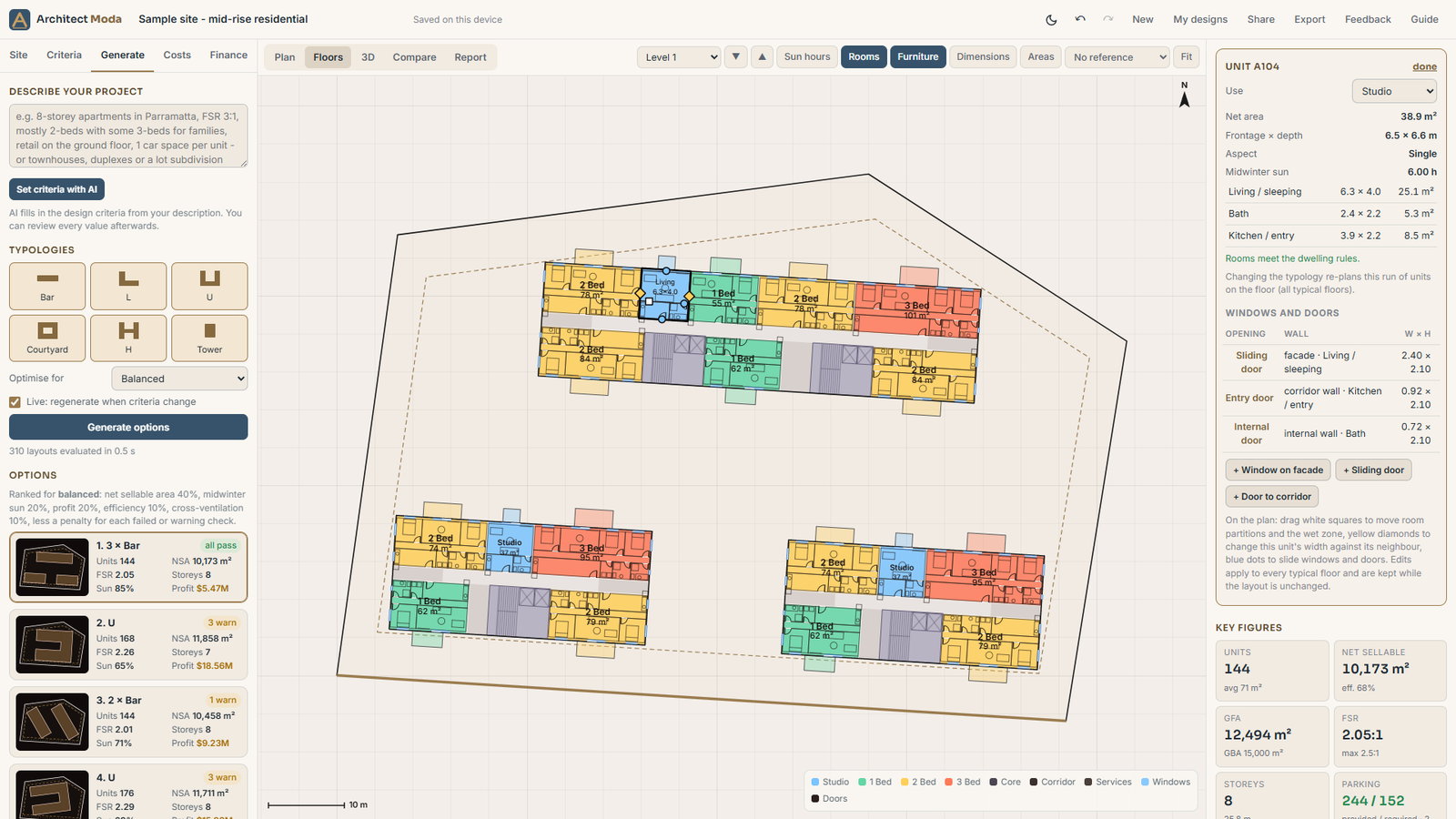
Task: Click the Architect Moda logo icon
Action: coord(19,19)
